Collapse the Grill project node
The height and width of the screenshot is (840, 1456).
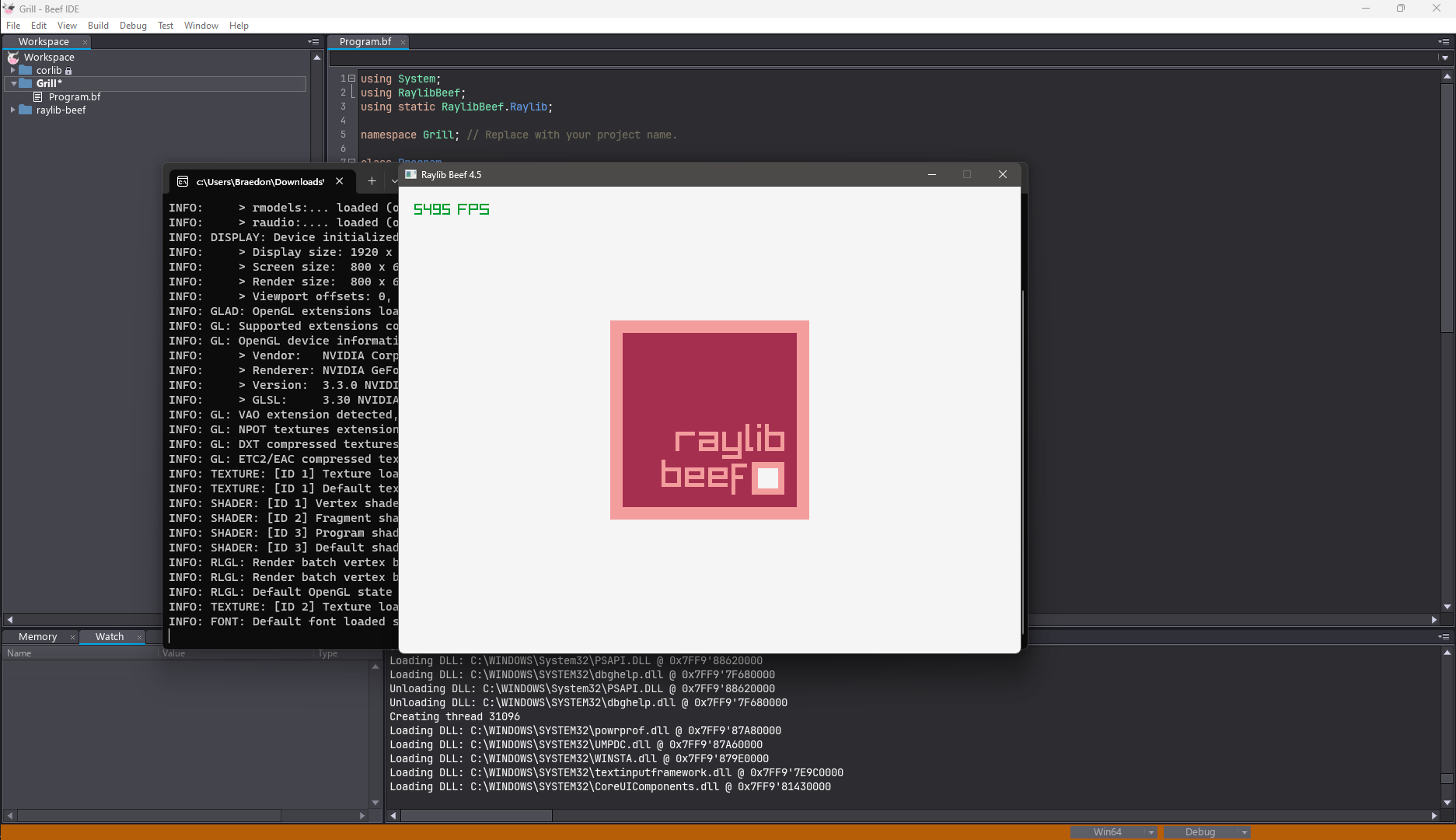click(x=13, y=83)
